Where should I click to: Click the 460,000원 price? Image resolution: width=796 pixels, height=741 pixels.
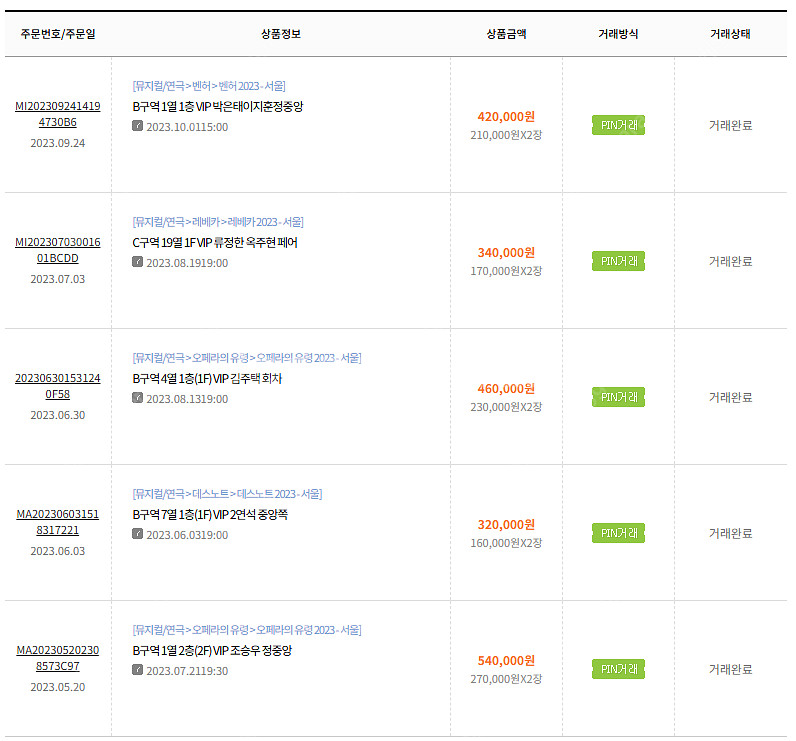[x=506, y=389]
